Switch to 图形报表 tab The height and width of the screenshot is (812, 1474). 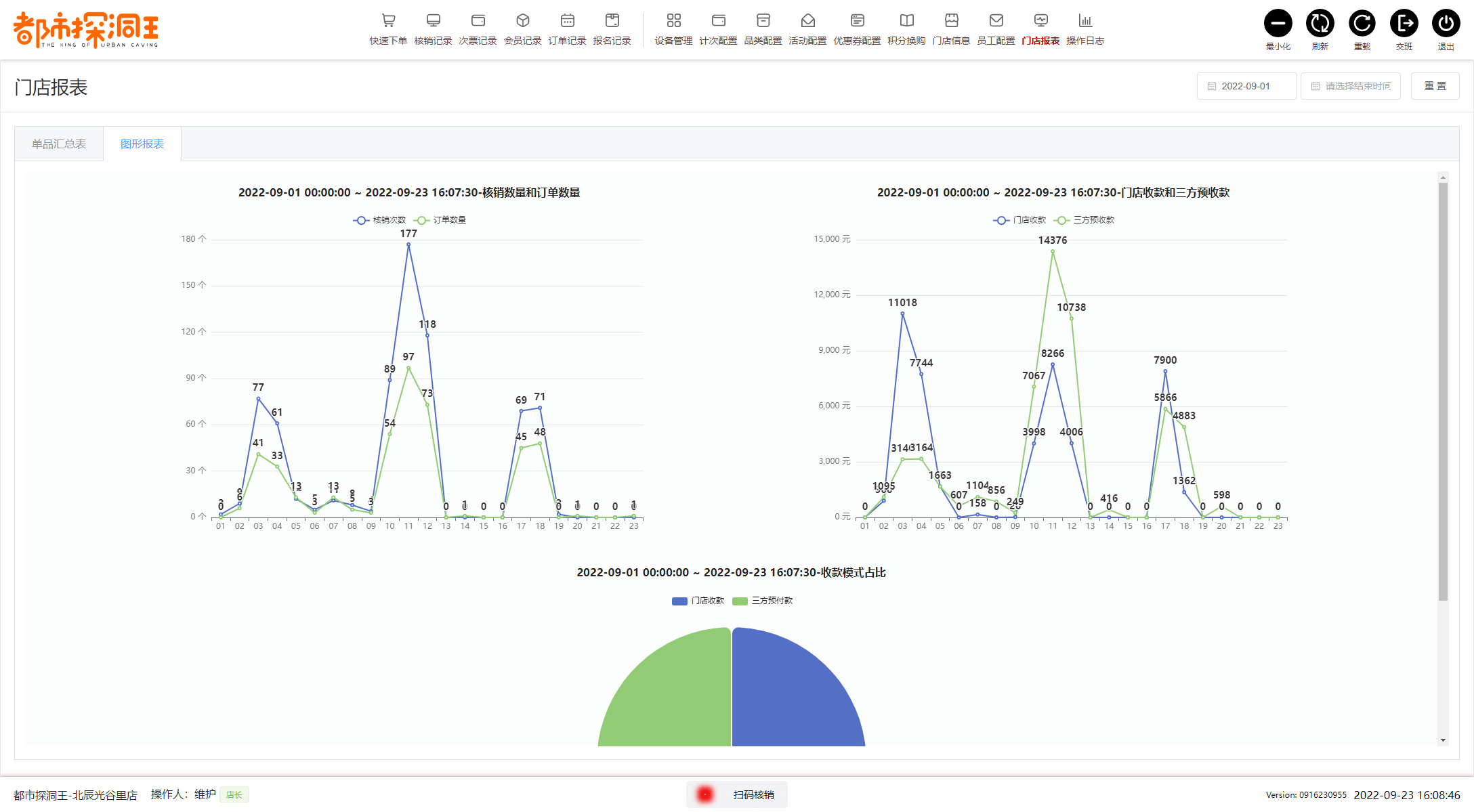click(142, 144)
